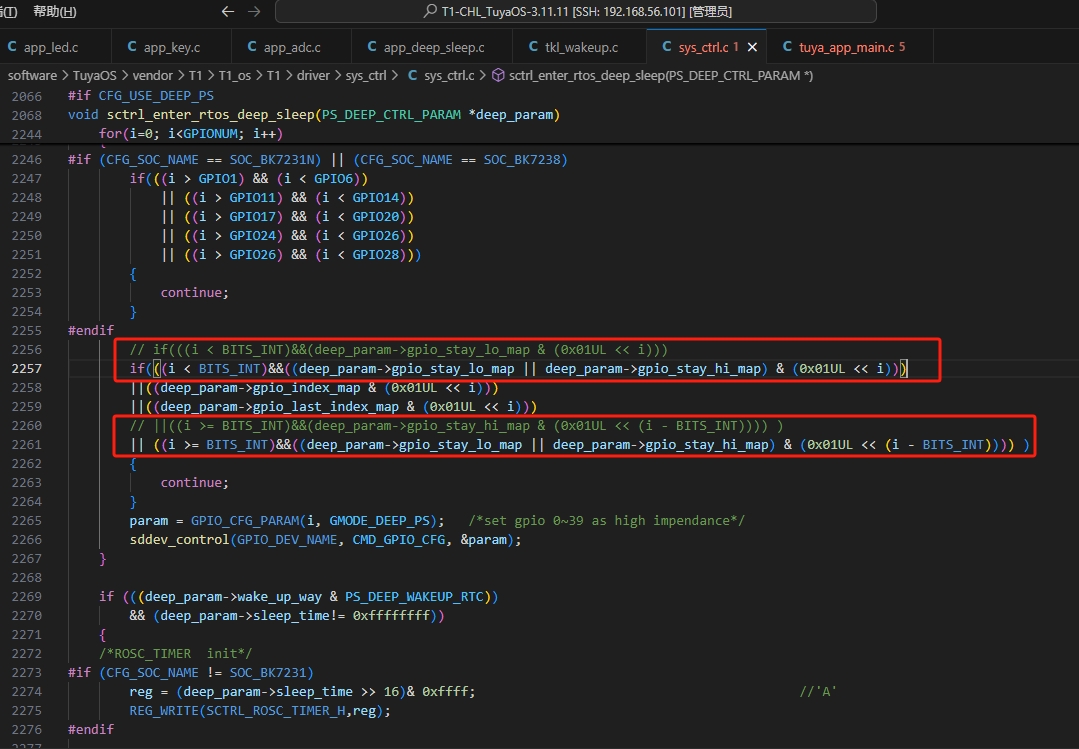Expand the vendor breadcrumb folder

[152, 76]
